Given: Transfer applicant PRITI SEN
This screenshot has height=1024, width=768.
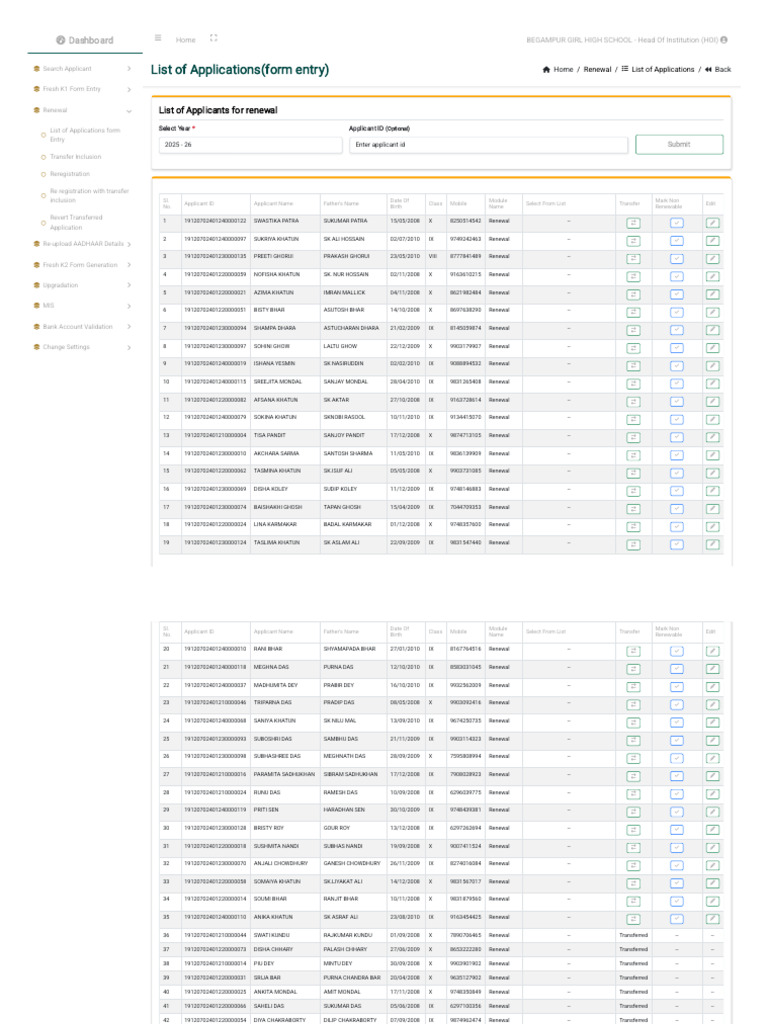Looking at the screenshot, I should point(633,812).
